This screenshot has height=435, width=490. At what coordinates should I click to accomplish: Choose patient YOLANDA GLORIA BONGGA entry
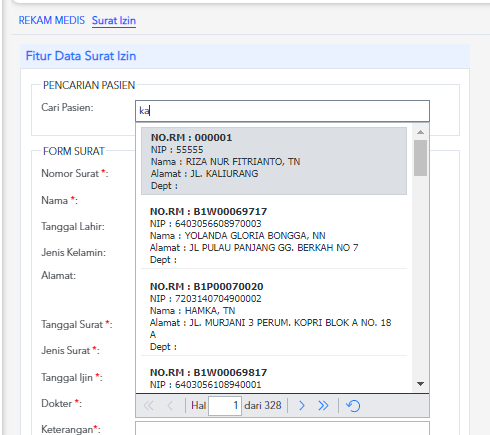(274, 235)
